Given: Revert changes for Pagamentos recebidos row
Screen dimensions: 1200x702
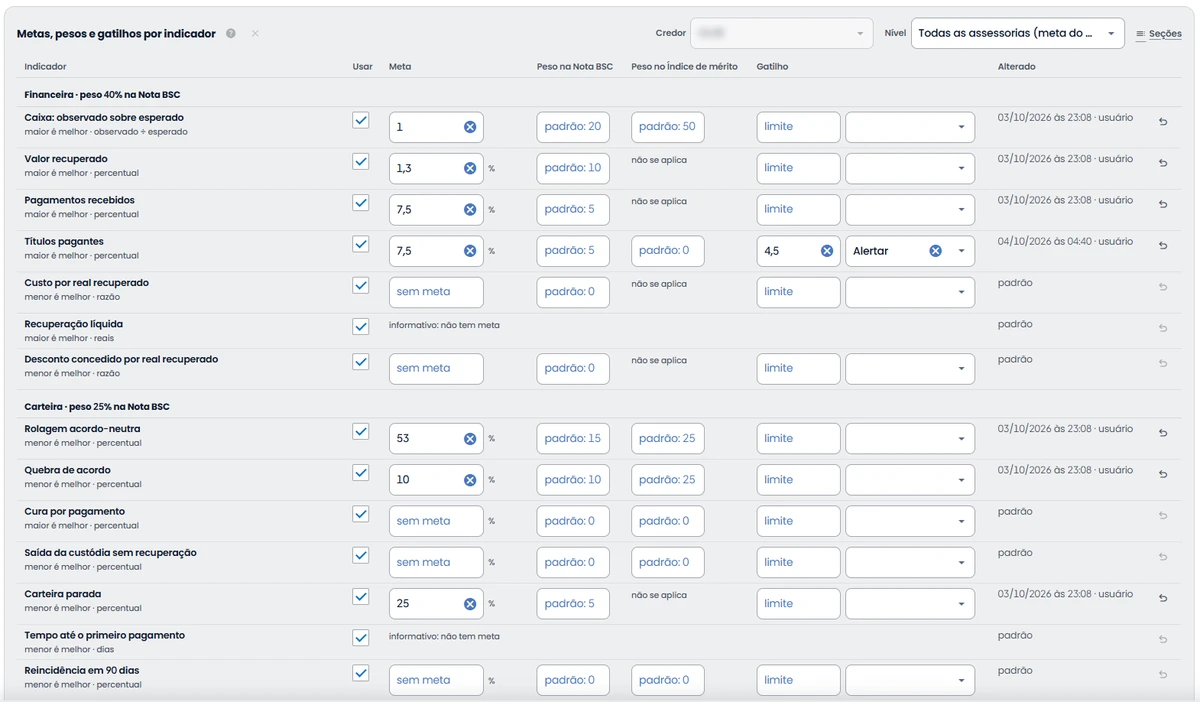Looking at the screenshot, I should (x=1163, y=204).
